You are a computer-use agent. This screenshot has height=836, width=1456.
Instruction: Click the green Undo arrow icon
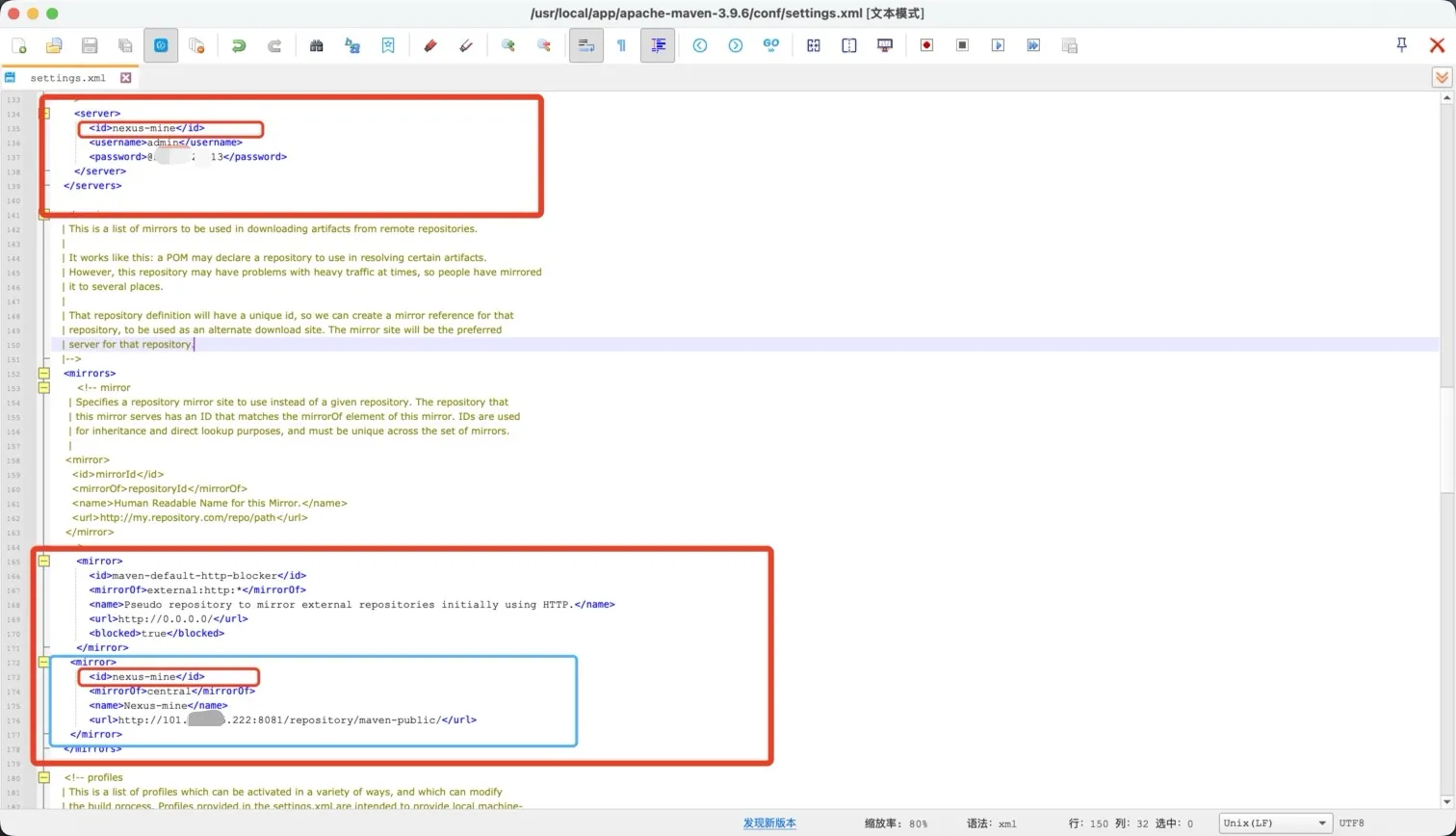pyautogui.click(x=238, y=45)
